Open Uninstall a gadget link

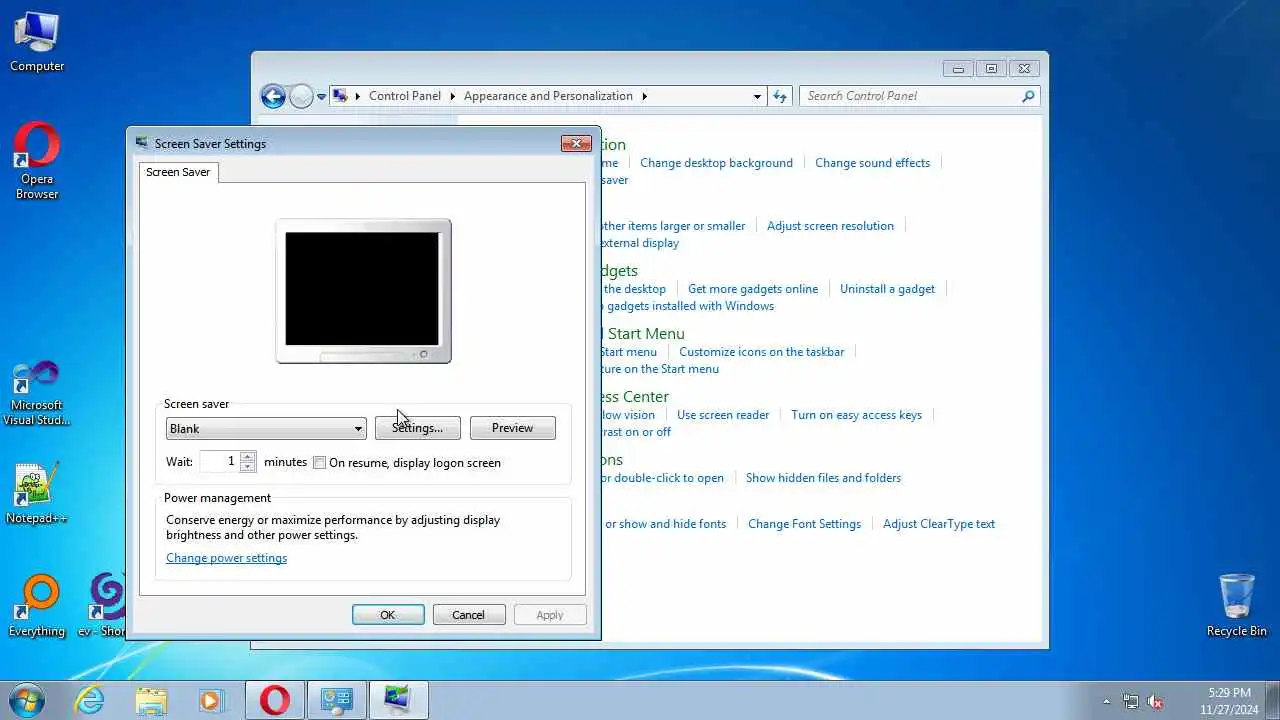(887, 289)
